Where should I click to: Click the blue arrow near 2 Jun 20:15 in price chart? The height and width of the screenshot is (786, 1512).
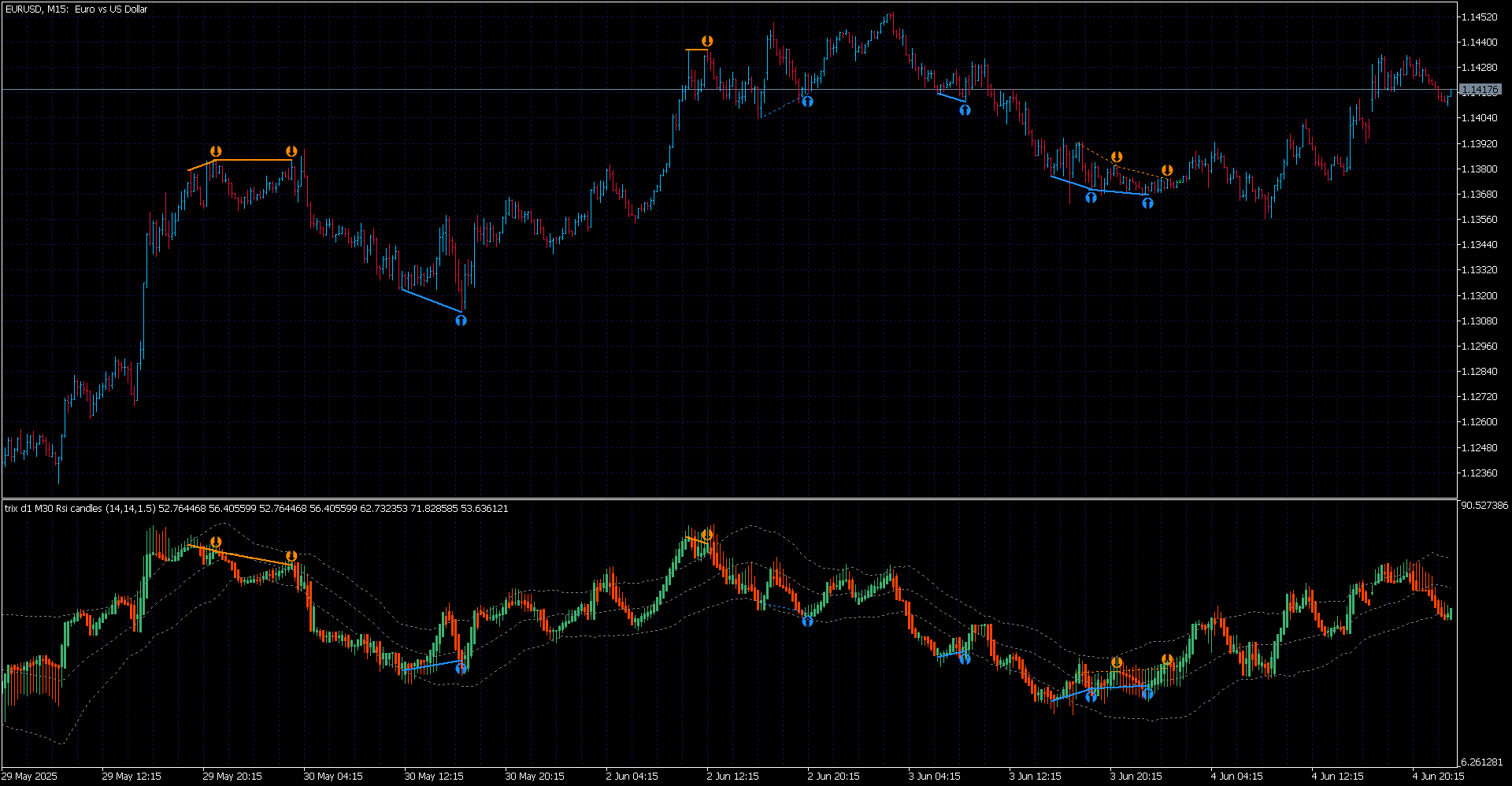pos(807,102)
